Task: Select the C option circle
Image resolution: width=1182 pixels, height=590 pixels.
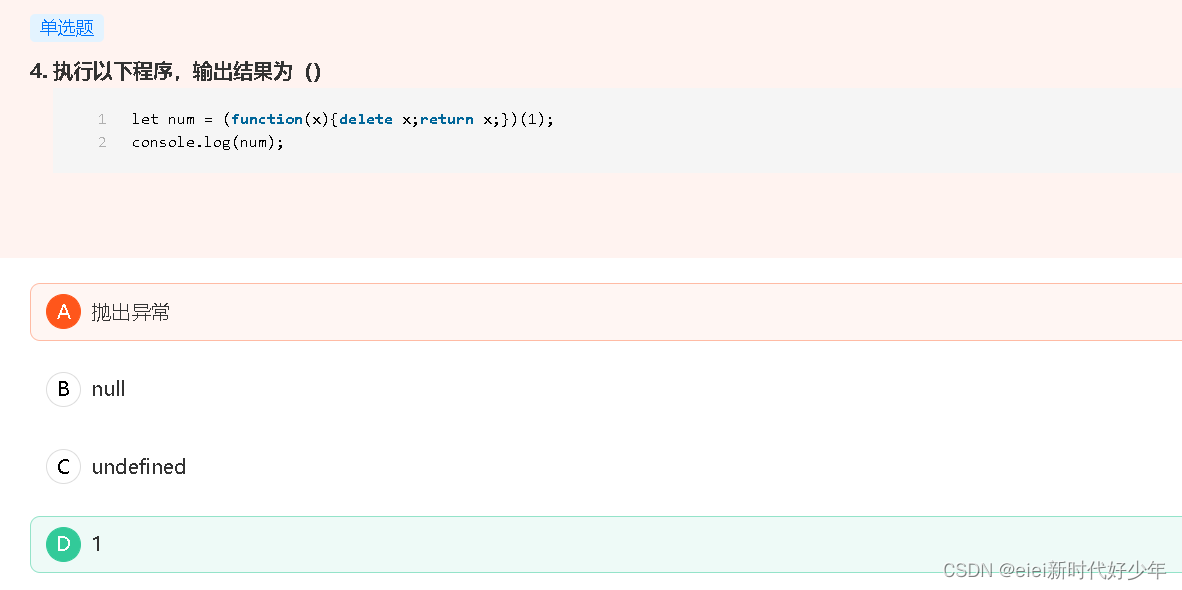Action: click(63, 466)
